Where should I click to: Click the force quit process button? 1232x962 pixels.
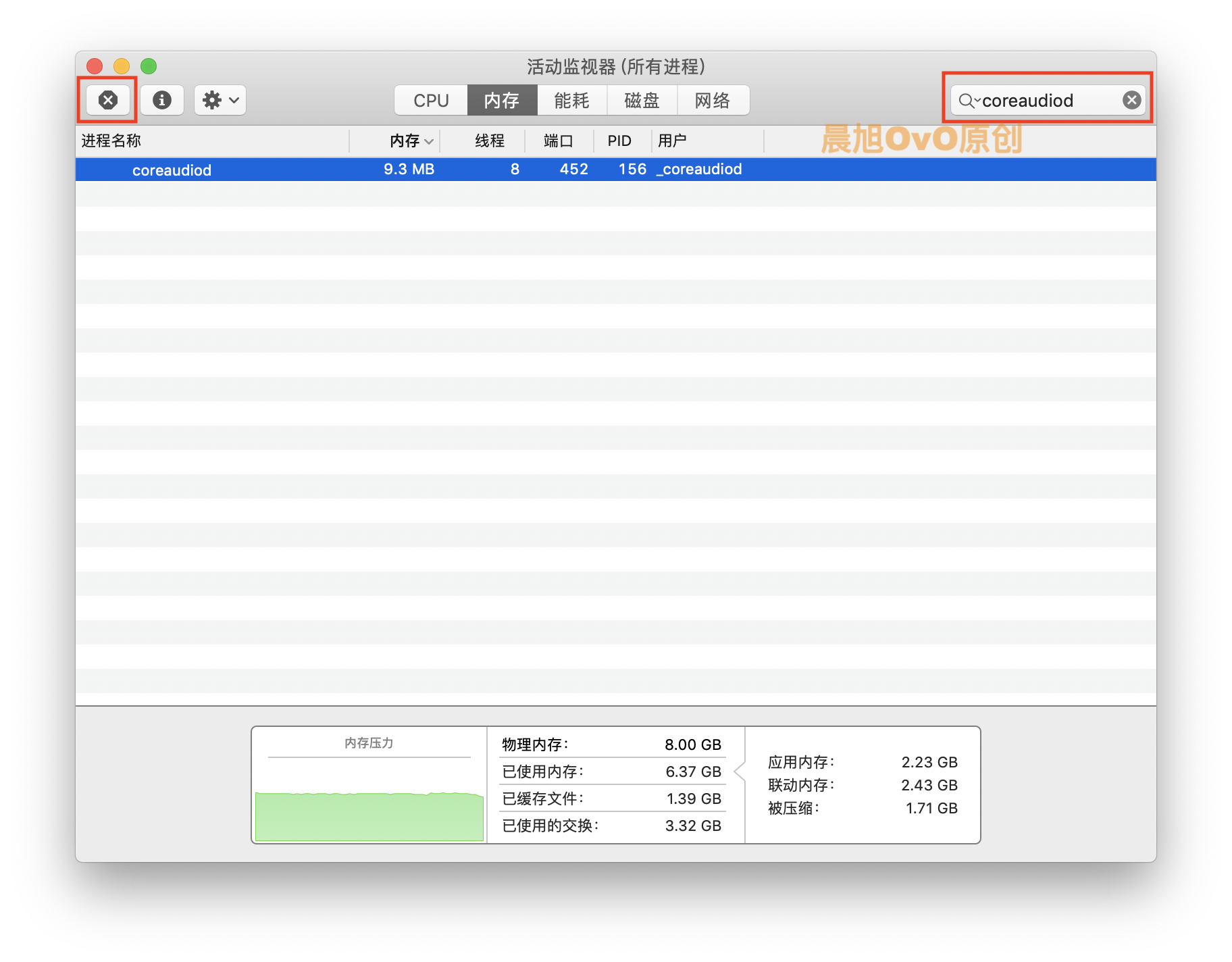click(x=108, y=100)
